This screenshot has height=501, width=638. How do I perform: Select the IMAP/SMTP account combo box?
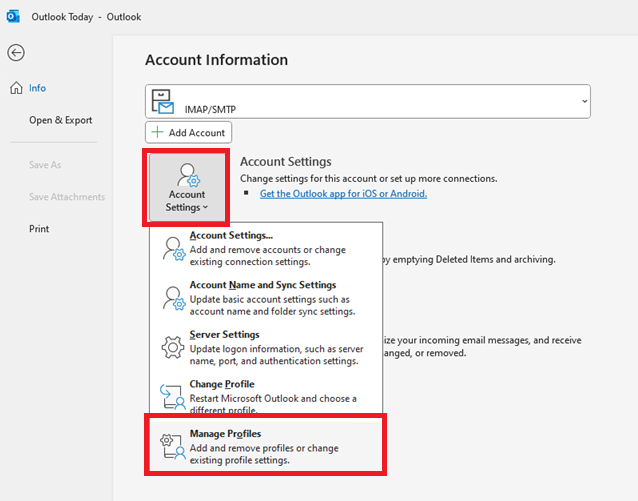[368, 101]
